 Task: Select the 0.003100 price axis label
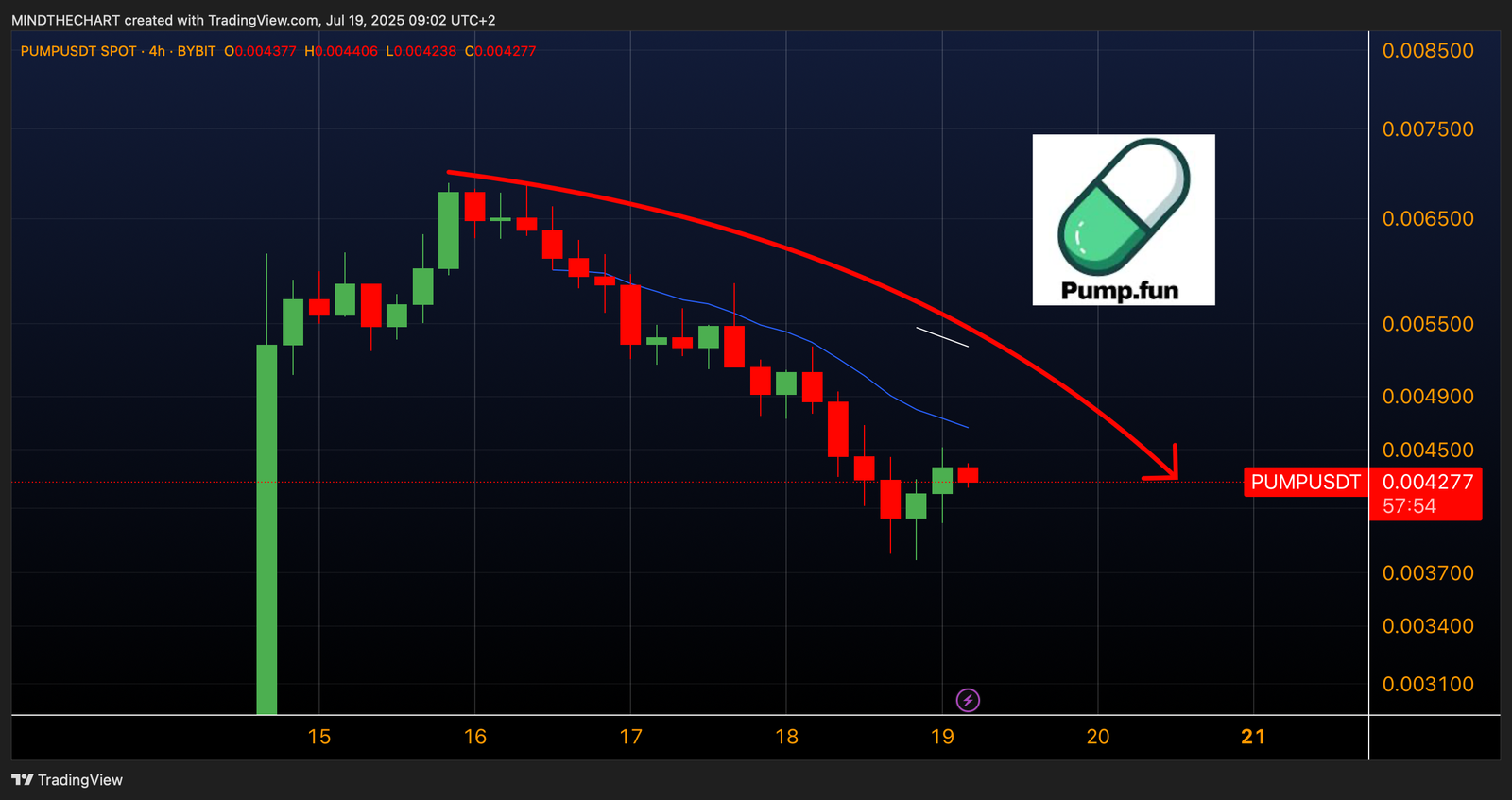point(1428,684)
